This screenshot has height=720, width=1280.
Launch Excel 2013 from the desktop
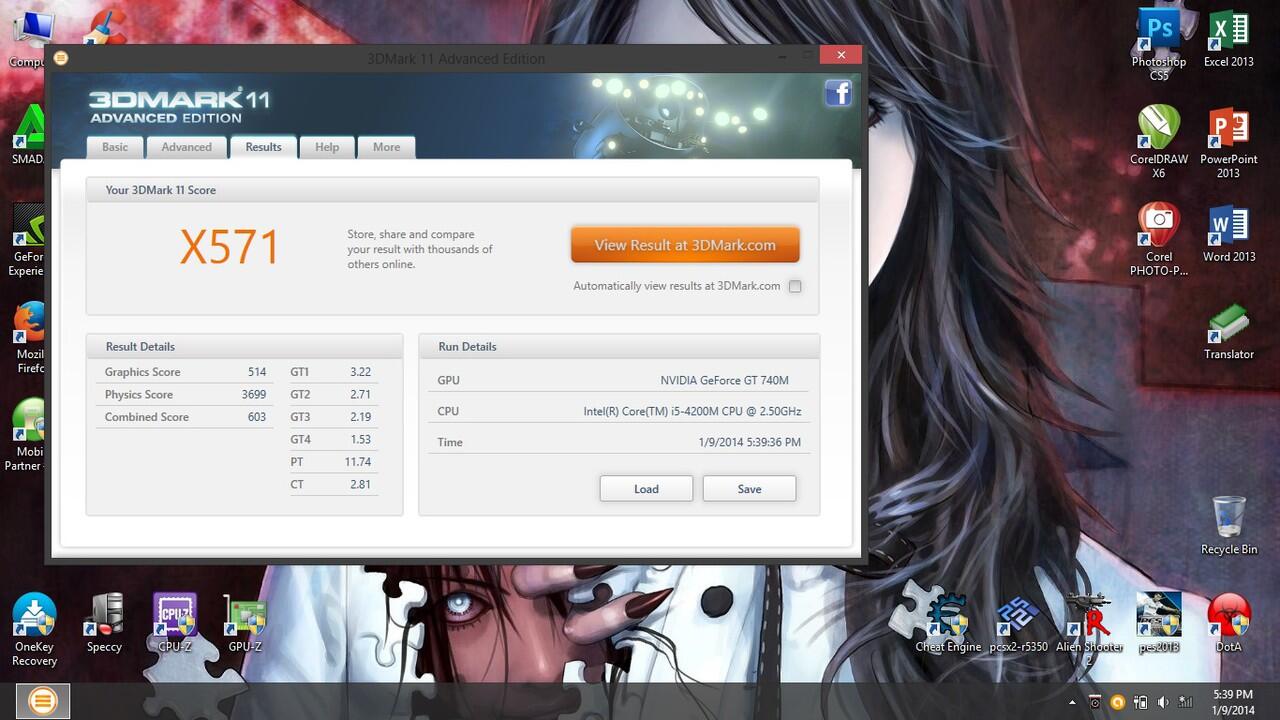(x=1229, y=39)
